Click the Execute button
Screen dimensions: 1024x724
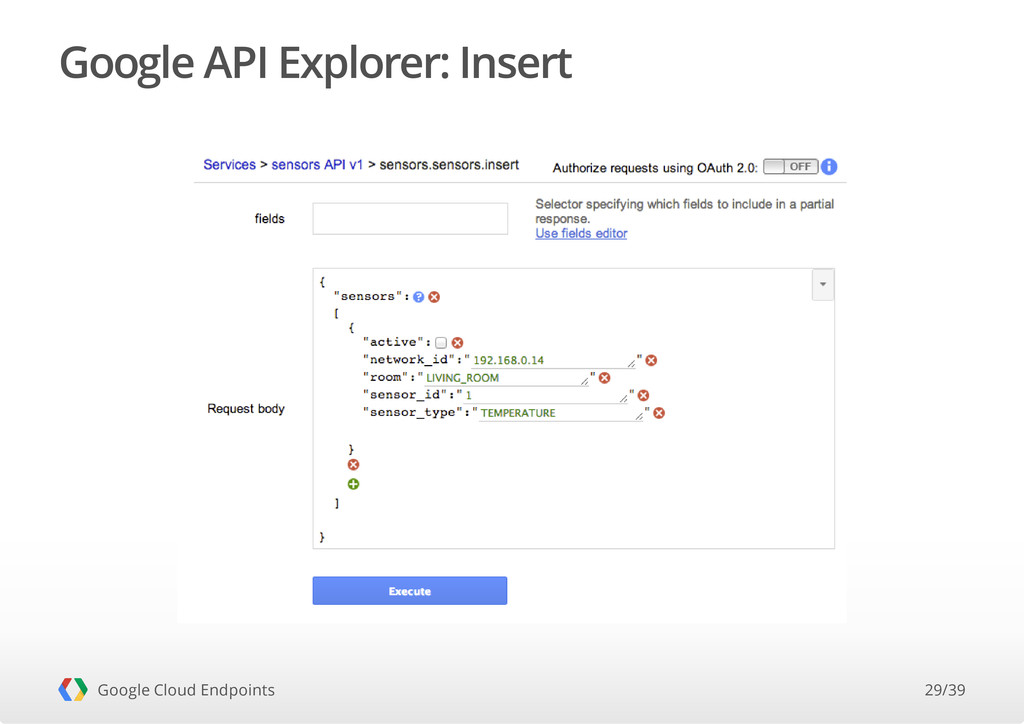409,591
